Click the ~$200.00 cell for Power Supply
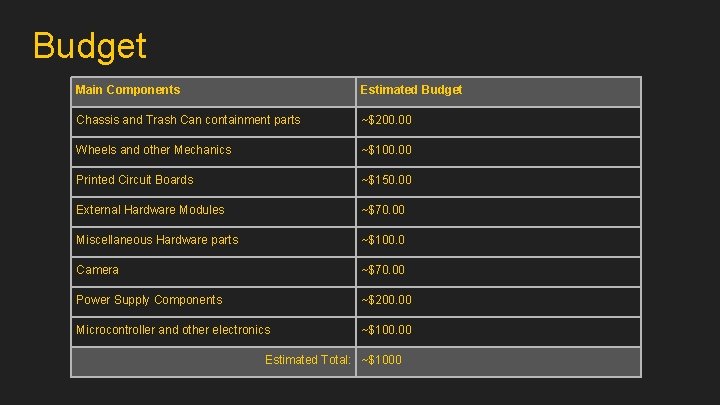Viewport: 720px width, 405px height. (386, 300)
